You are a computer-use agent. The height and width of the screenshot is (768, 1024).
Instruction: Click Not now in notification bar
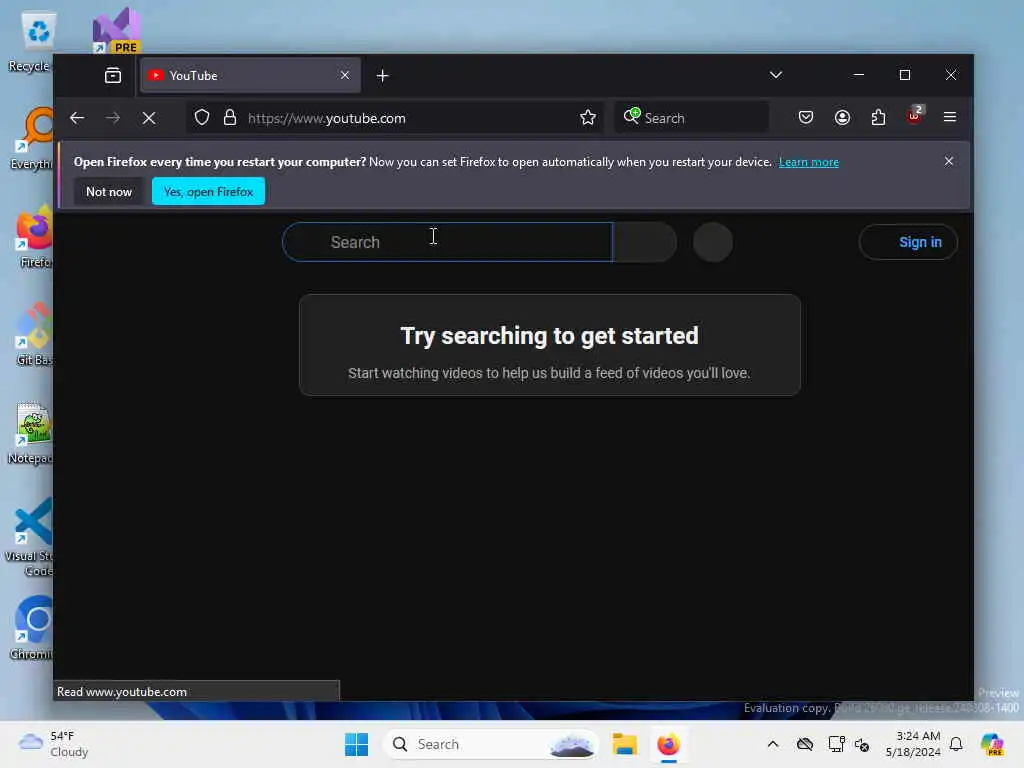(109, 191)
